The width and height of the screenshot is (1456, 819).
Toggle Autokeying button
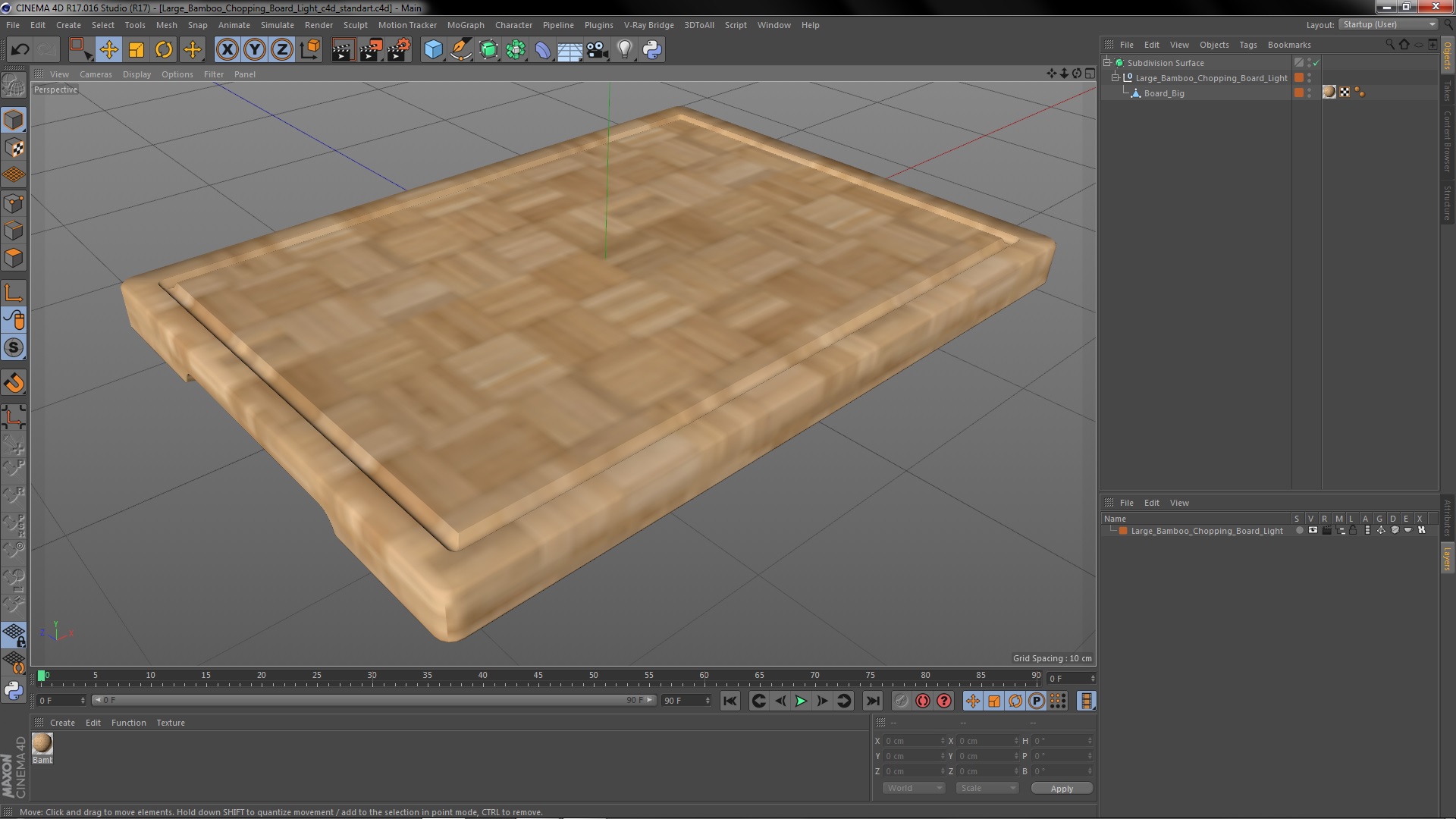pos(923,701)
